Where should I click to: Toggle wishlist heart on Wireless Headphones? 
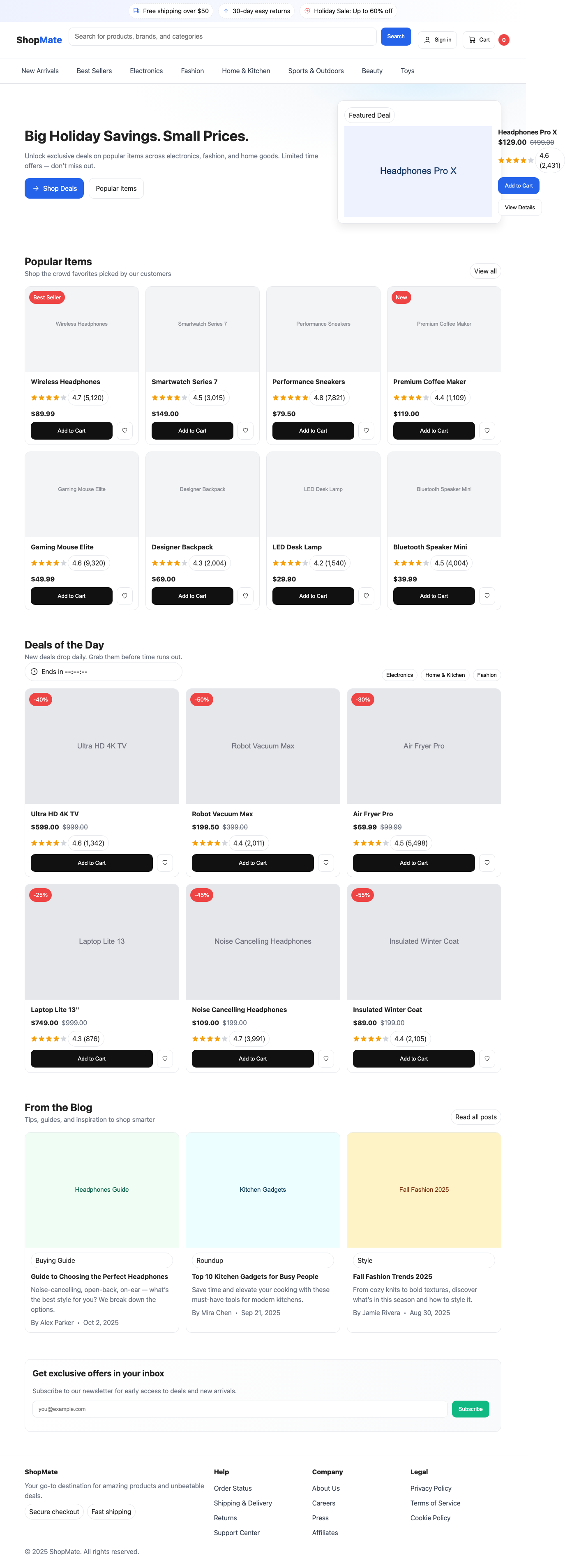pyautogui.click(x=124, y=431)
